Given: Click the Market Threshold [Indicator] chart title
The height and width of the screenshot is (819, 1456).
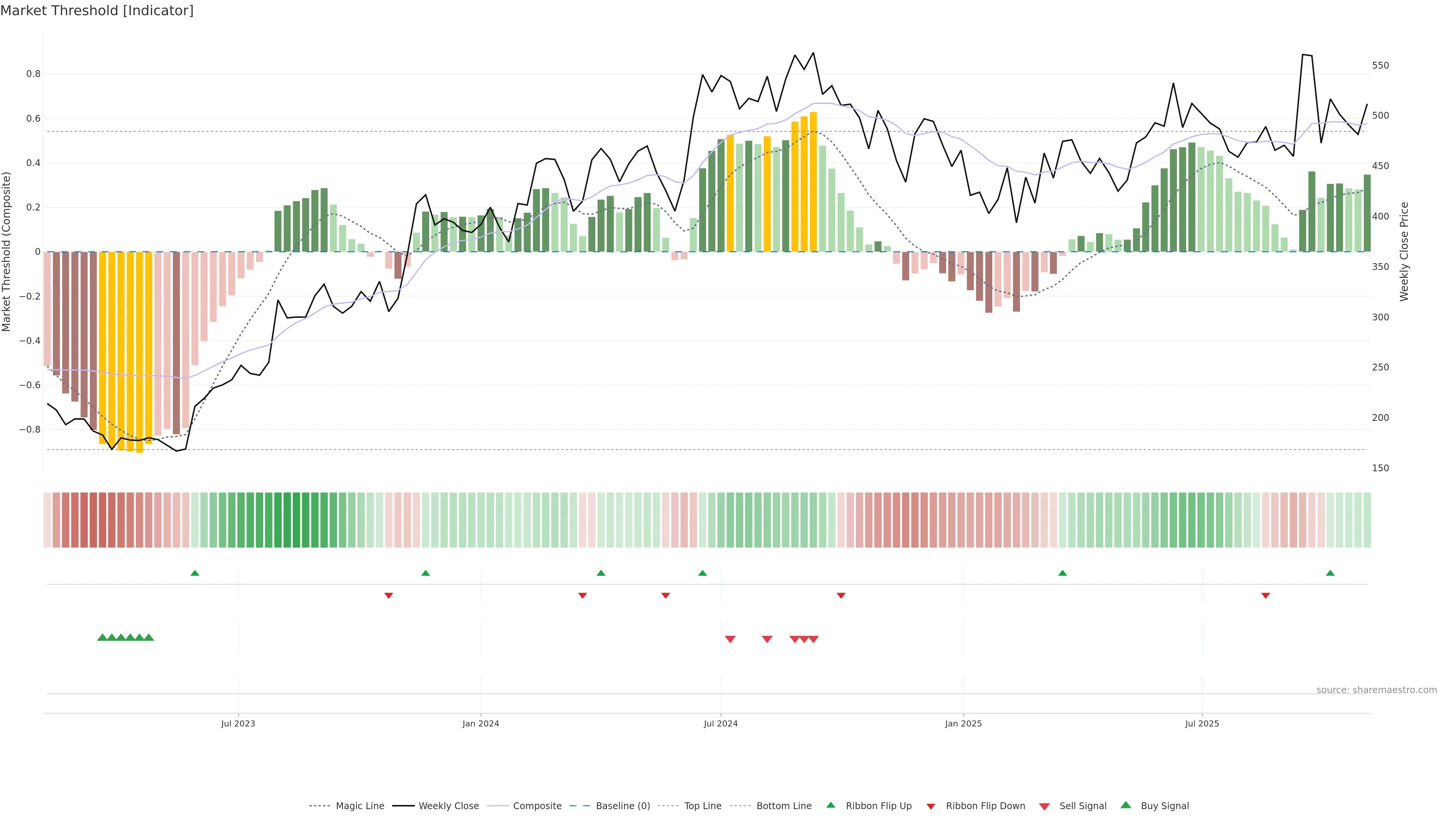Looking at the screenshot, I should (x=97, y=11).
